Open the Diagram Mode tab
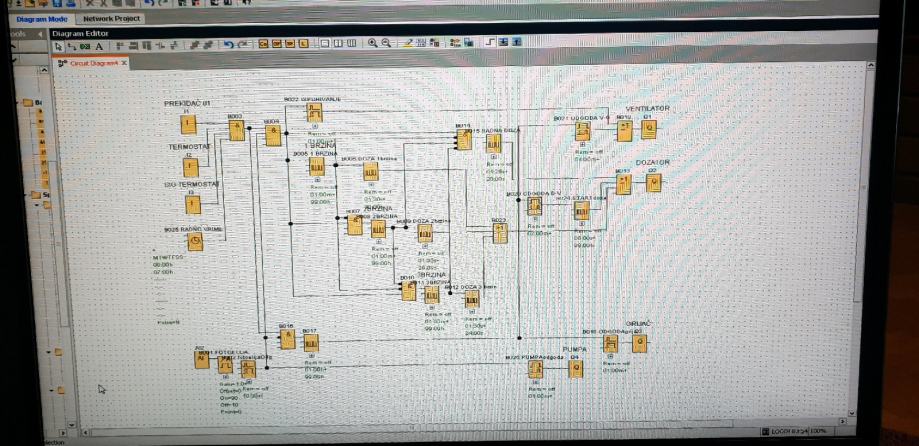 (x=42, y=19)
